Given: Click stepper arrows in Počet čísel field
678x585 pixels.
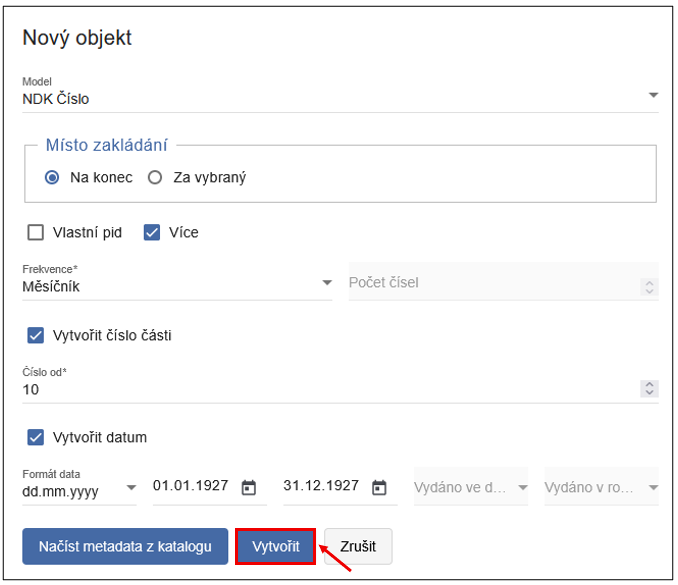Looking at the screenshot, I should pyautogui.click(x=650, y=287).
